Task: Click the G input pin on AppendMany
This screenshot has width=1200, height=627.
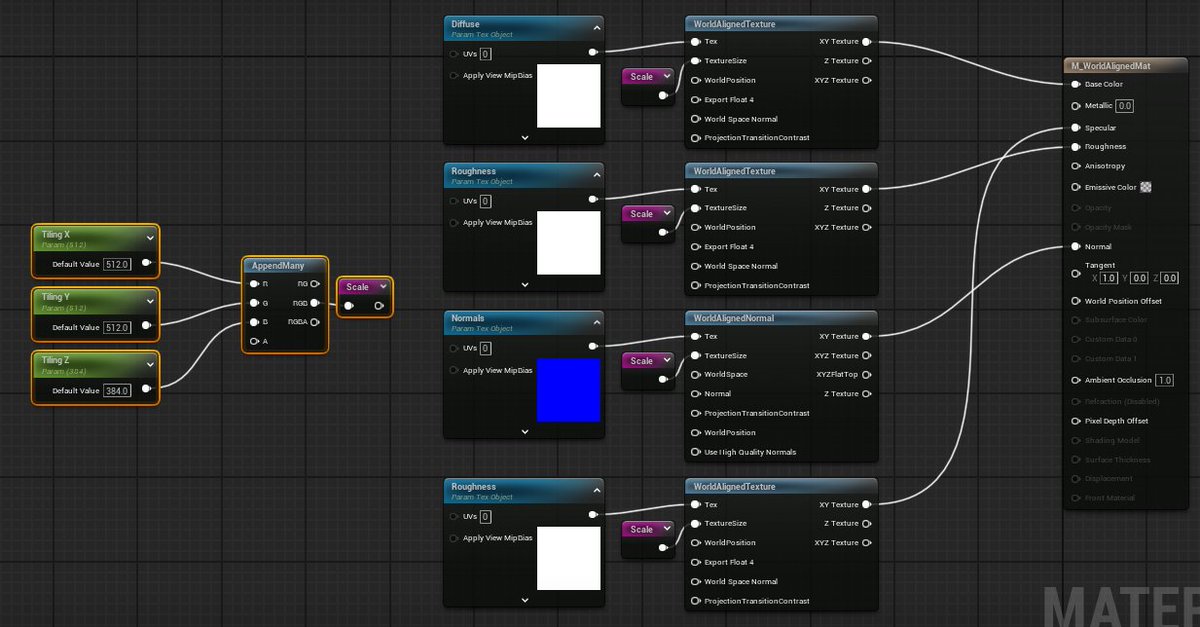Action: 255,303
